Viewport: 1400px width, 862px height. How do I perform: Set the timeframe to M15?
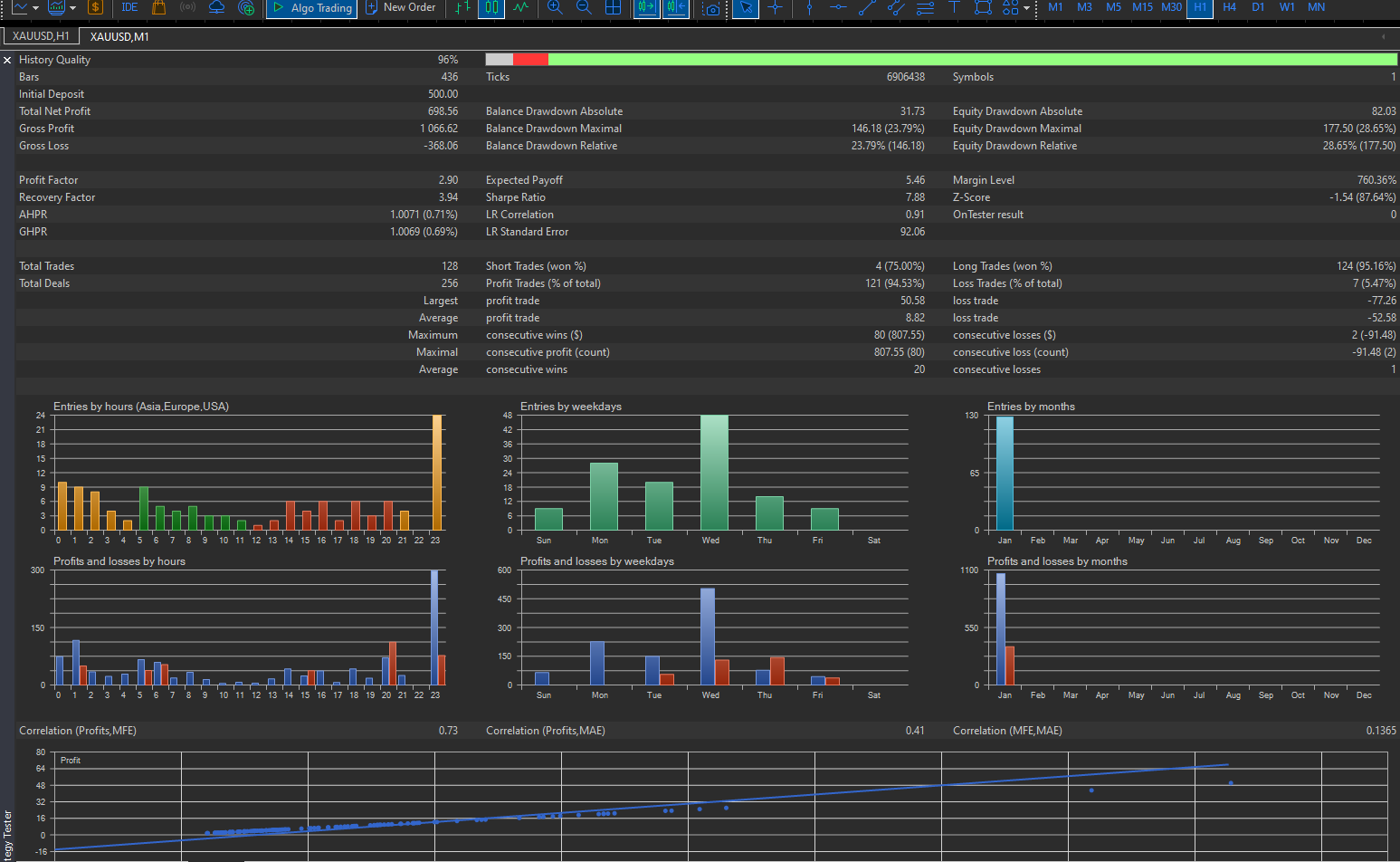click(1142, 7)
